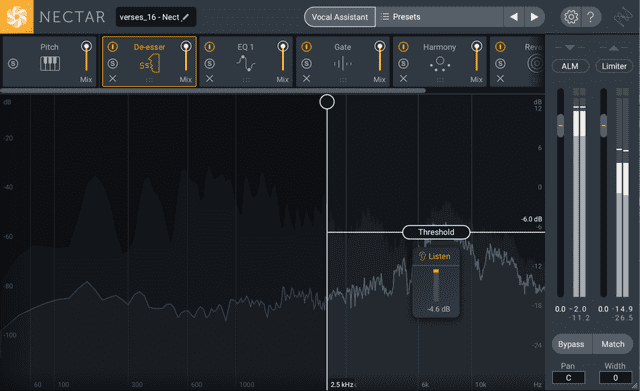Go to the next preset arrow
The width and height of the screenshot is (640, 391).
tap(534, 17)
